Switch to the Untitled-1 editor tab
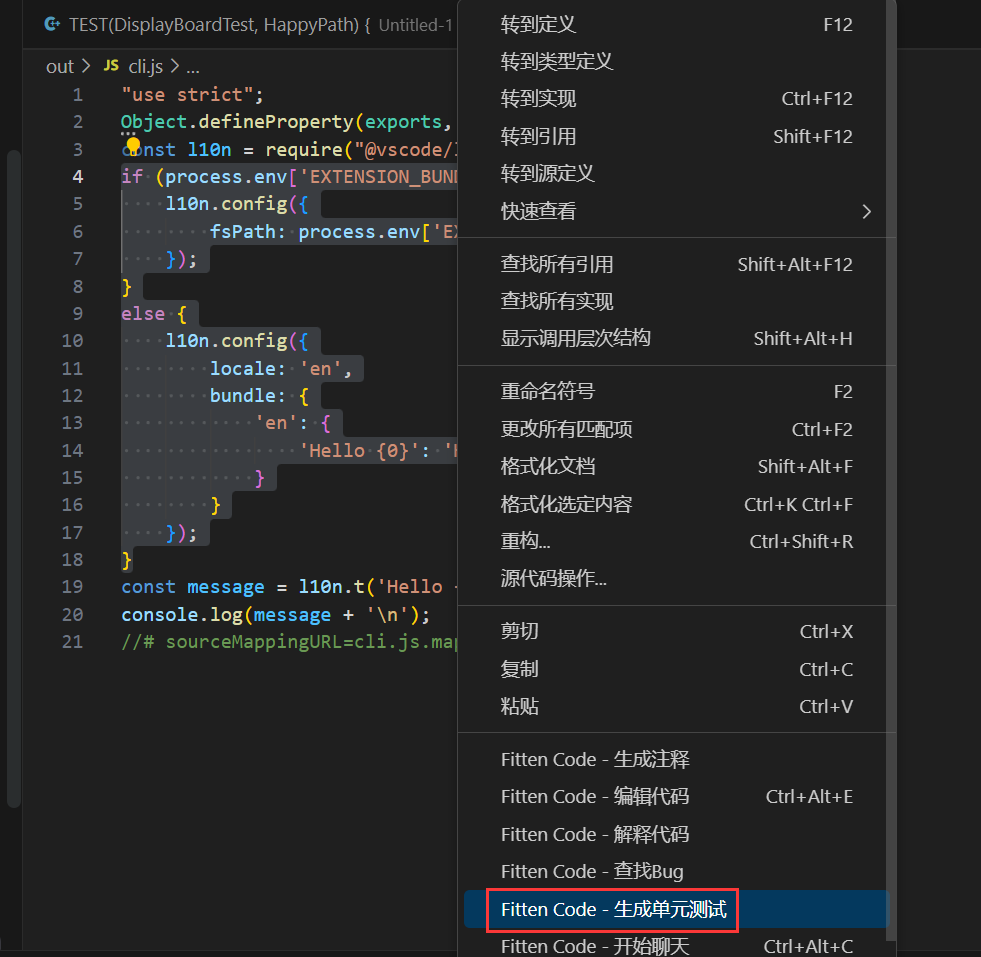981x957 pixels. pos(414,24)
